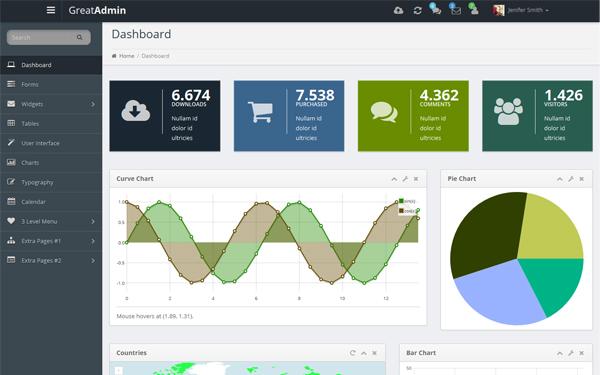Click the GreatAdmin logo
This screenshot has height=375, width=600.
tap(97, 10)
